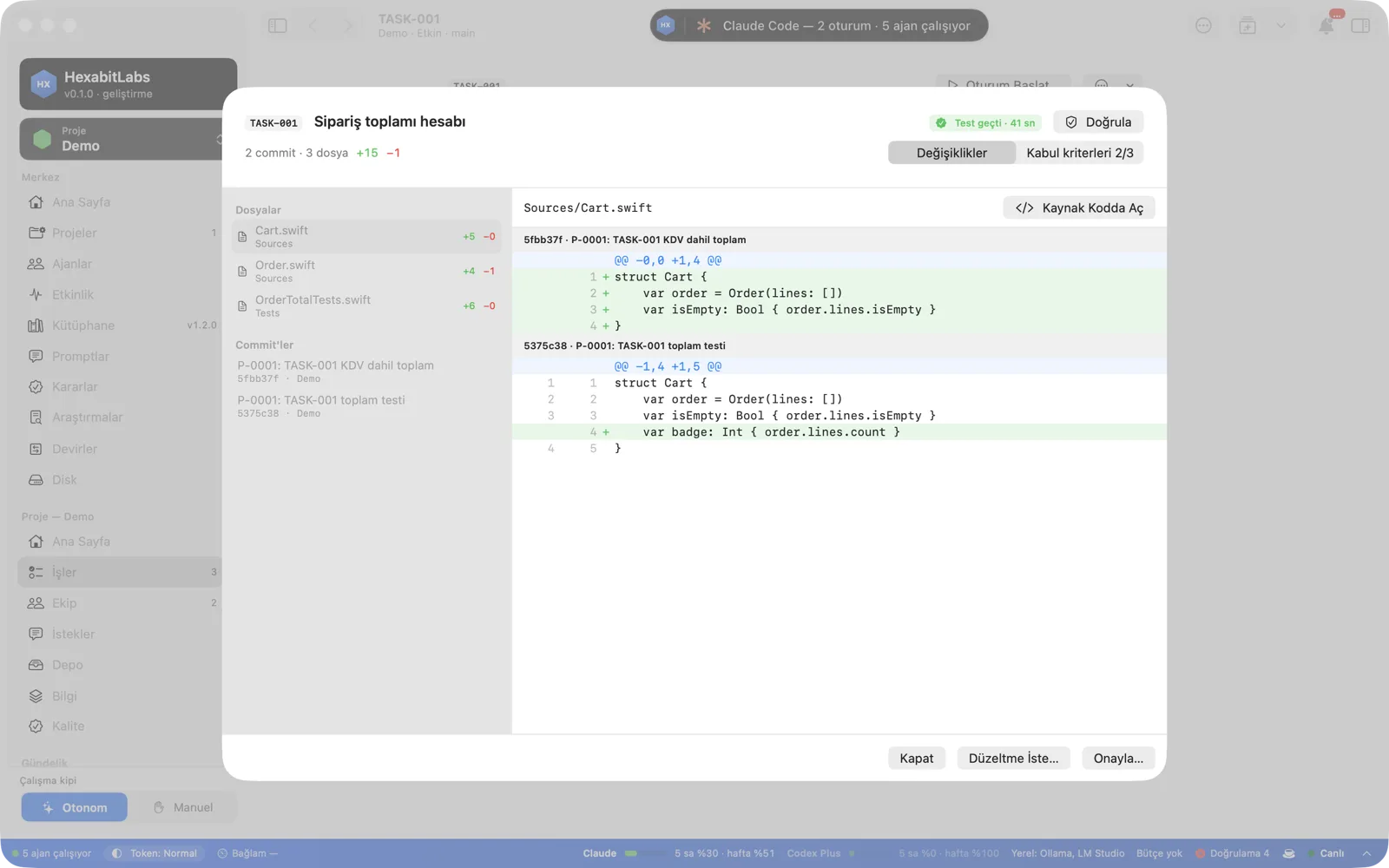Switch to Kabul kriterleri 2/3 tab
Viewport: 1389px width, 868px height.
[x=1080, y=153]
